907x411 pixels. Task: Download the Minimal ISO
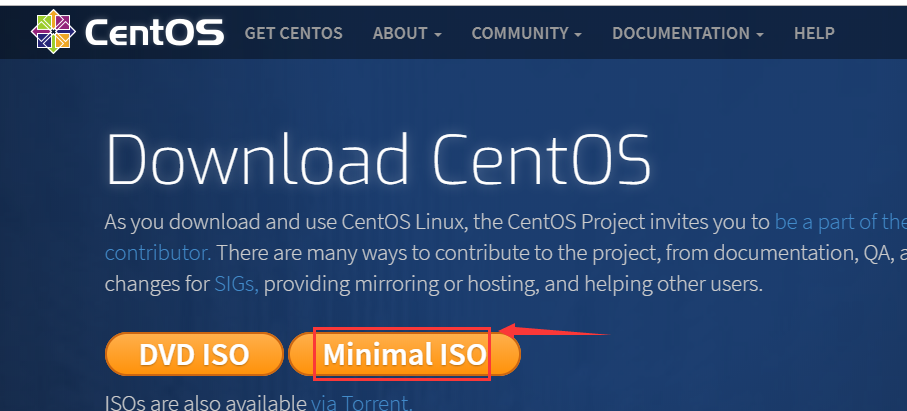coord(404,354)
